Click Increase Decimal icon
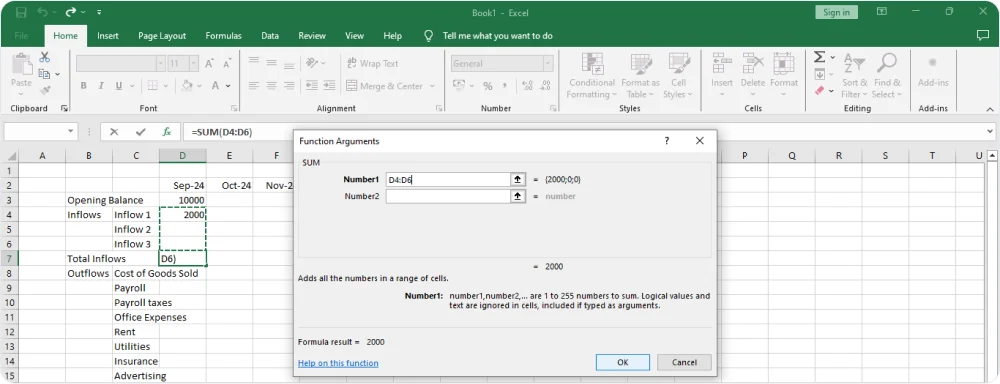This screenshot has width=1000, height=384. [x=527, y=85]
